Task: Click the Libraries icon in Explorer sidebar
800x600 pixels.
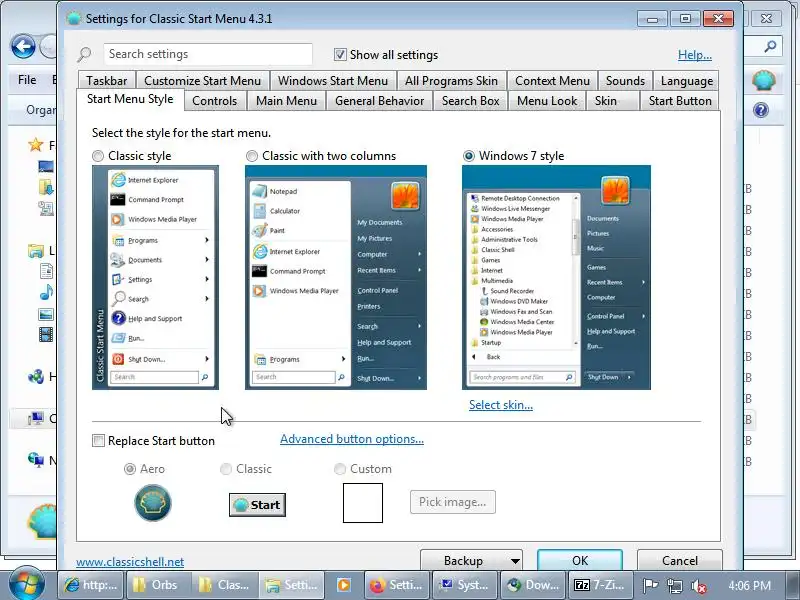Action: 36,251
